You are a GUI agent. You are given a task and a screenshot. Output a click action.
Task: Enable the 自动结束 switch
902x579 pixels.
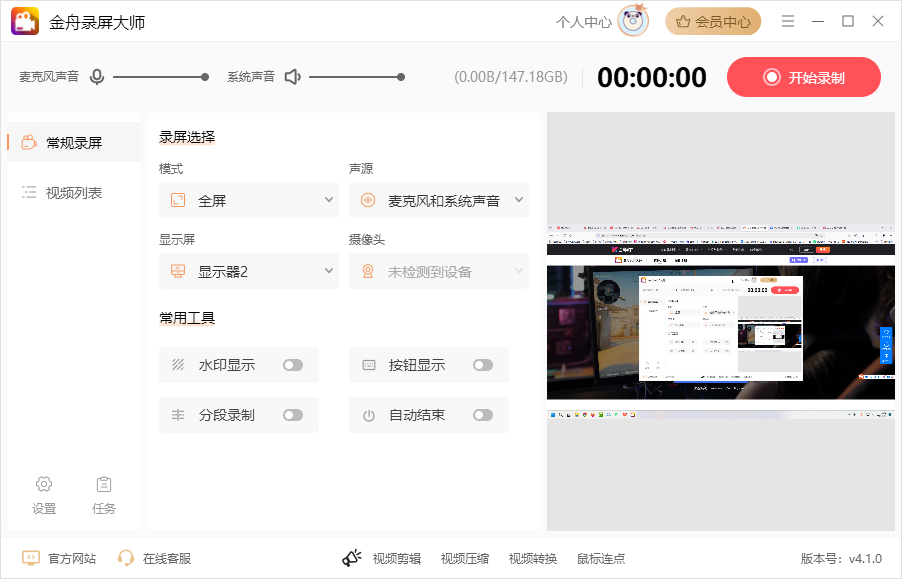click(483, 415)
